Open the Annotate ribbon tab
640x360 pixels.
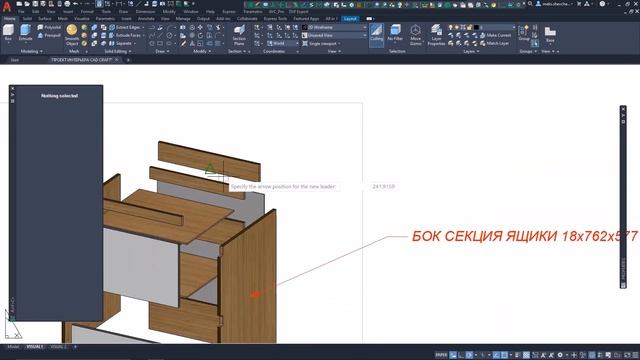[146, 19]
